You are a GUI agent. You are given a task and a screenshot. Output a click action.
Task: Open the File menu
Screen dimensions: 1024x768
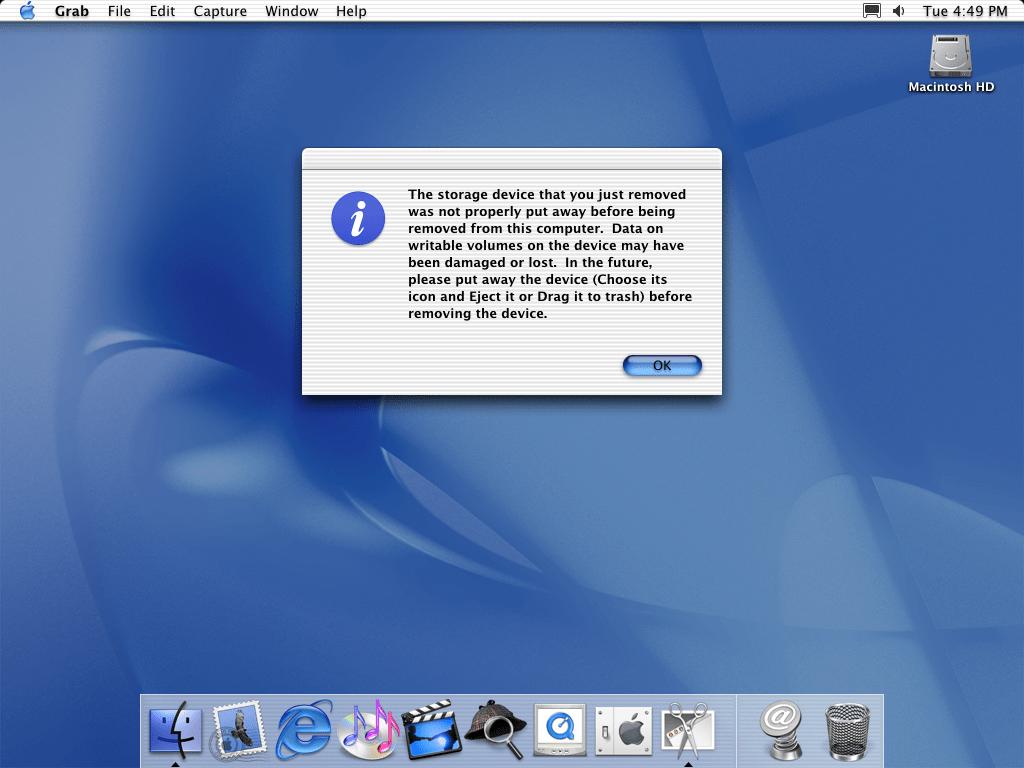pyautogui.click(x=119, y=11)
